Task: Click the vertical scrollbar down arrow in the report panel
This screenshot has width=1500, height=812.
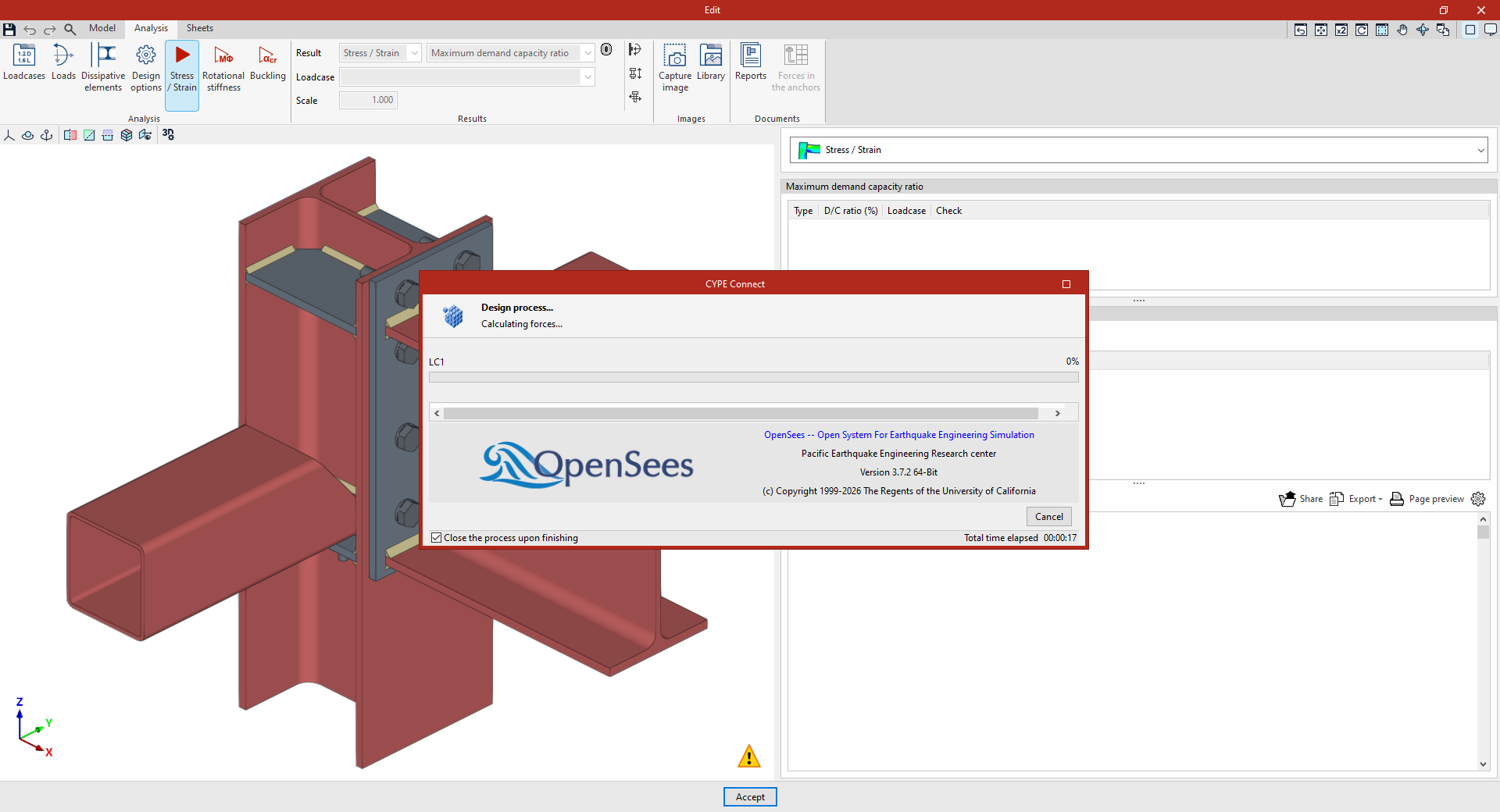Action: coord(1483,764)
